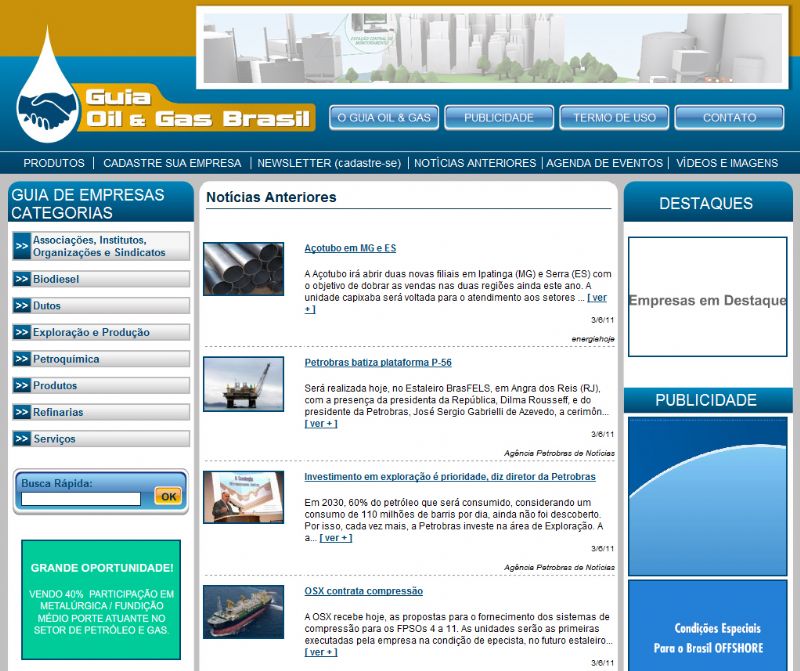
Task: Open the PUBLICIDADE top button
Action: (x=499, y=118)
